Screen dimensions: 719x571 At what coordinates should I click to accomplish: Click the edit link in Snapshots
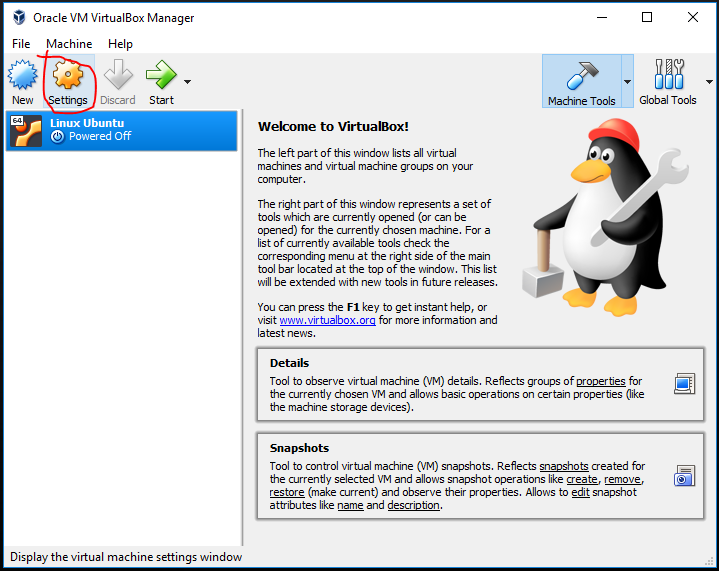[x=580, y=492]
